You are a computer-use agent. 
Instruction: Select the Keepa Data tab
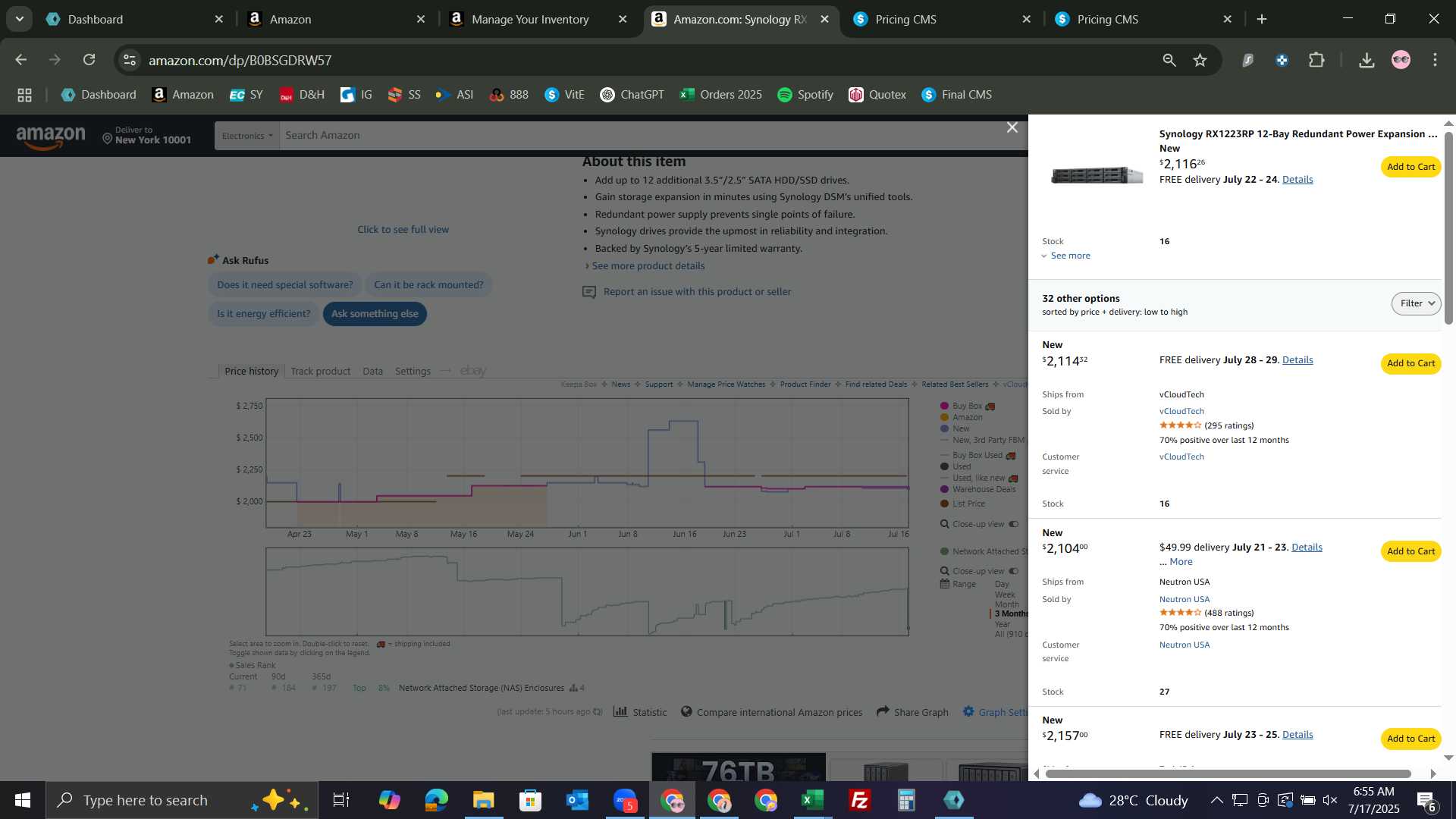[372, 372]
